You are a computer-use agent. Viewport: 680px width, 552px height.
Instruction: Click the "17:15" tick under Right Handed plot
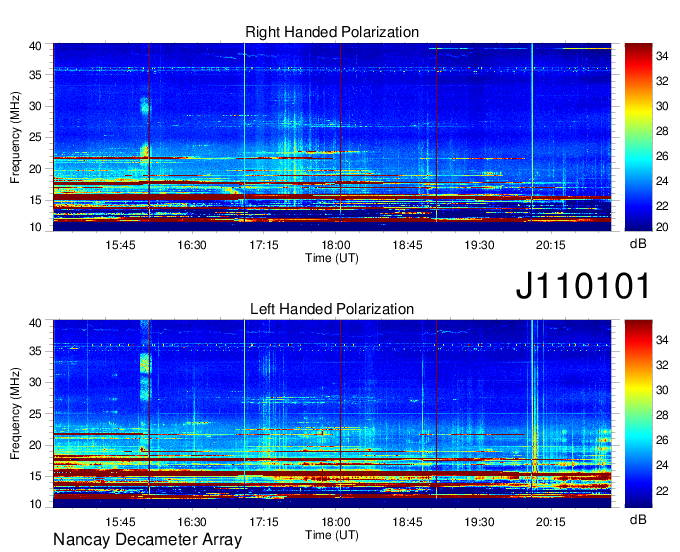tap(264, 245)
